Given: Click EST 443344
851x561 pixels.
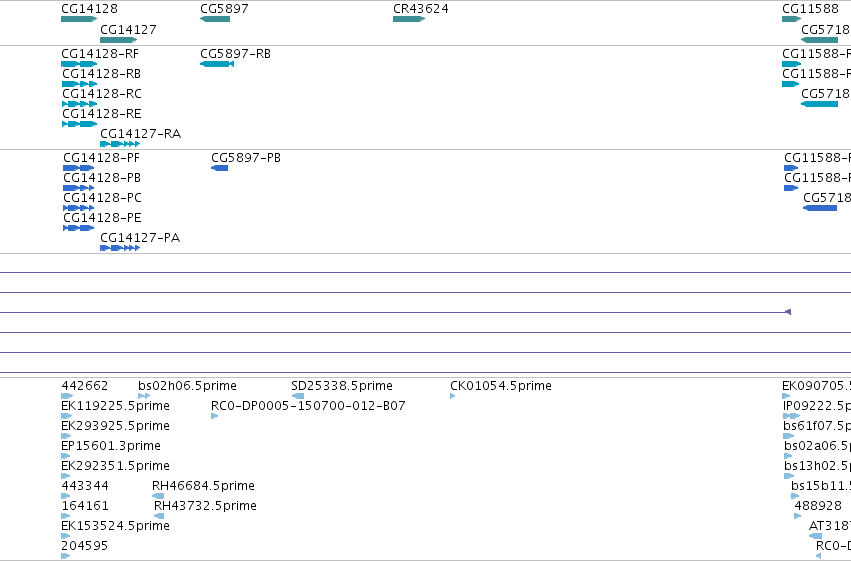Looking at the screenshot, I should pyautogui.click(x=85, y=486).
